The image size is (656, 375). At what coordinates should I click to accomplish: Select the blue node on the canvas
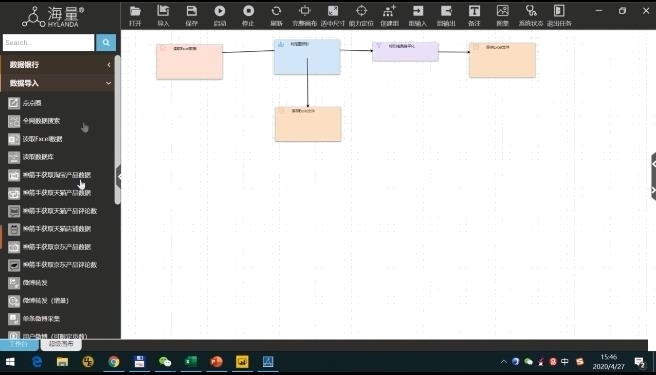[307, 57]
